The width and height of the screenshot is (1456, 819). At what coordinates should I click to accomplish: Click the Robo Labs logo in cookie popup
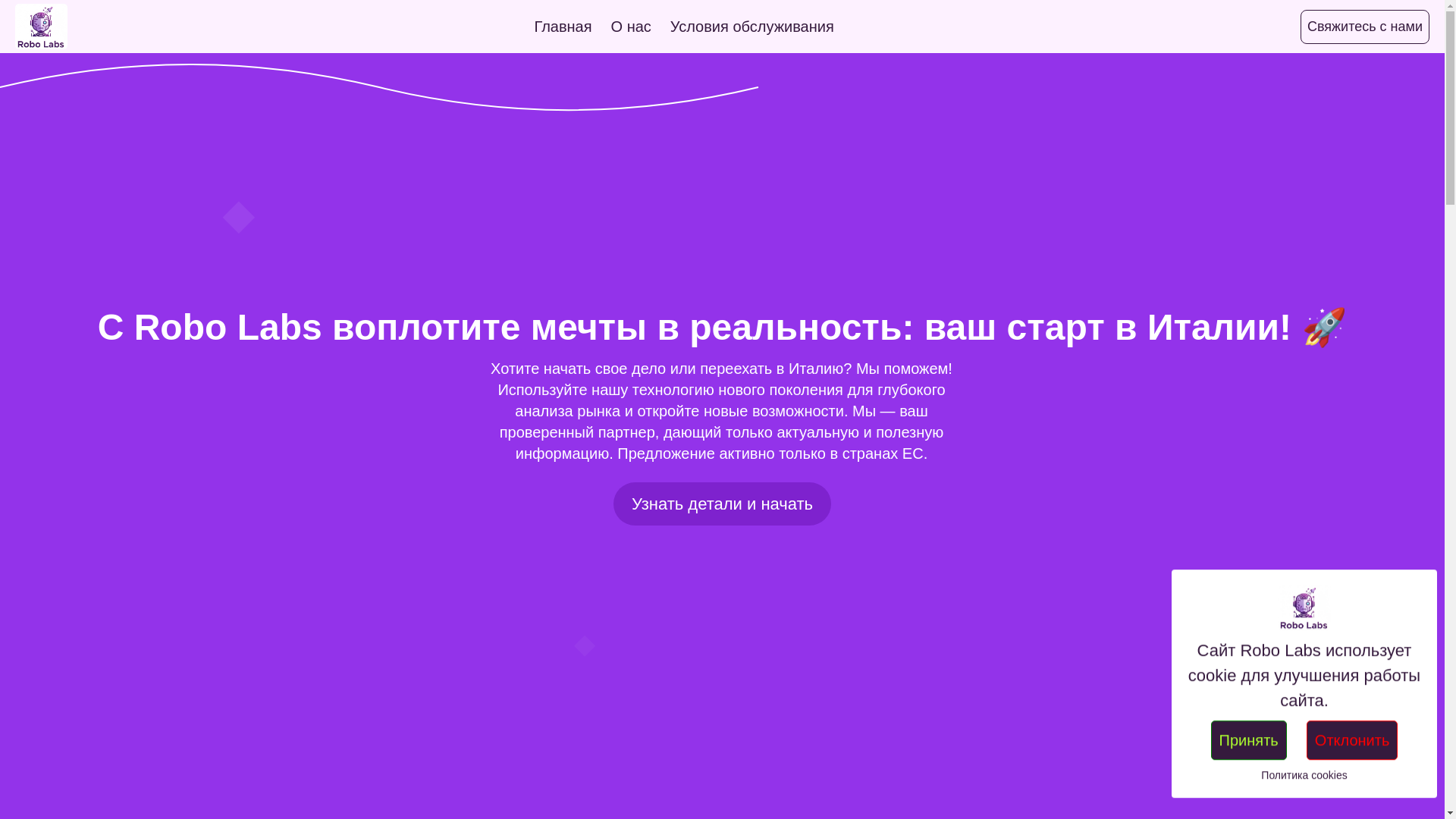tap(1304, 608)
